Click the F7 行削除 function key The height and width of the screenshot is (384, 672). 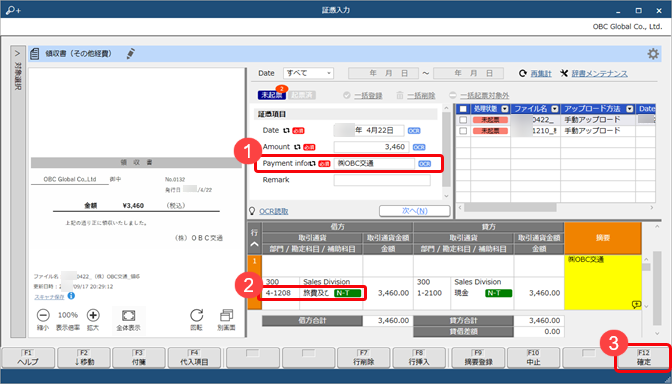[x=364, y=357]
